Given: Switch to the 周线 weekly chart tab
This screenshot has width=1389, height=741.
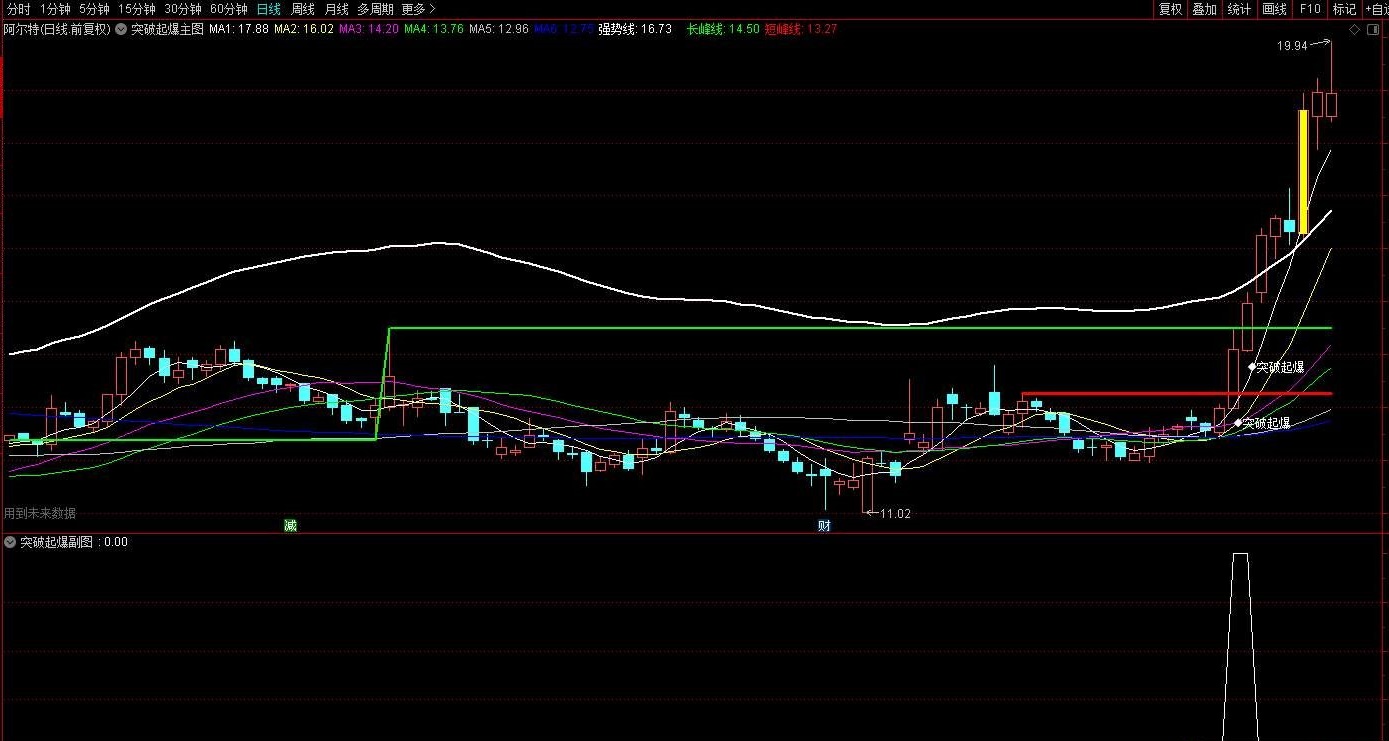Looking at the screenshot, I should point(303,9).
